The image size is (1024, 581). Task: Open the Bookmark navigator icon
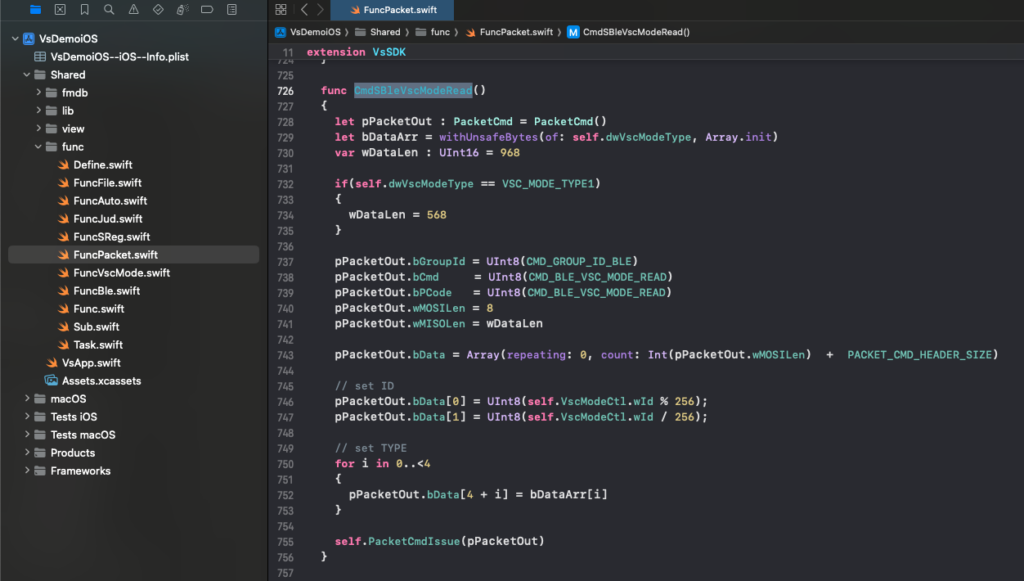click(84, 10)
